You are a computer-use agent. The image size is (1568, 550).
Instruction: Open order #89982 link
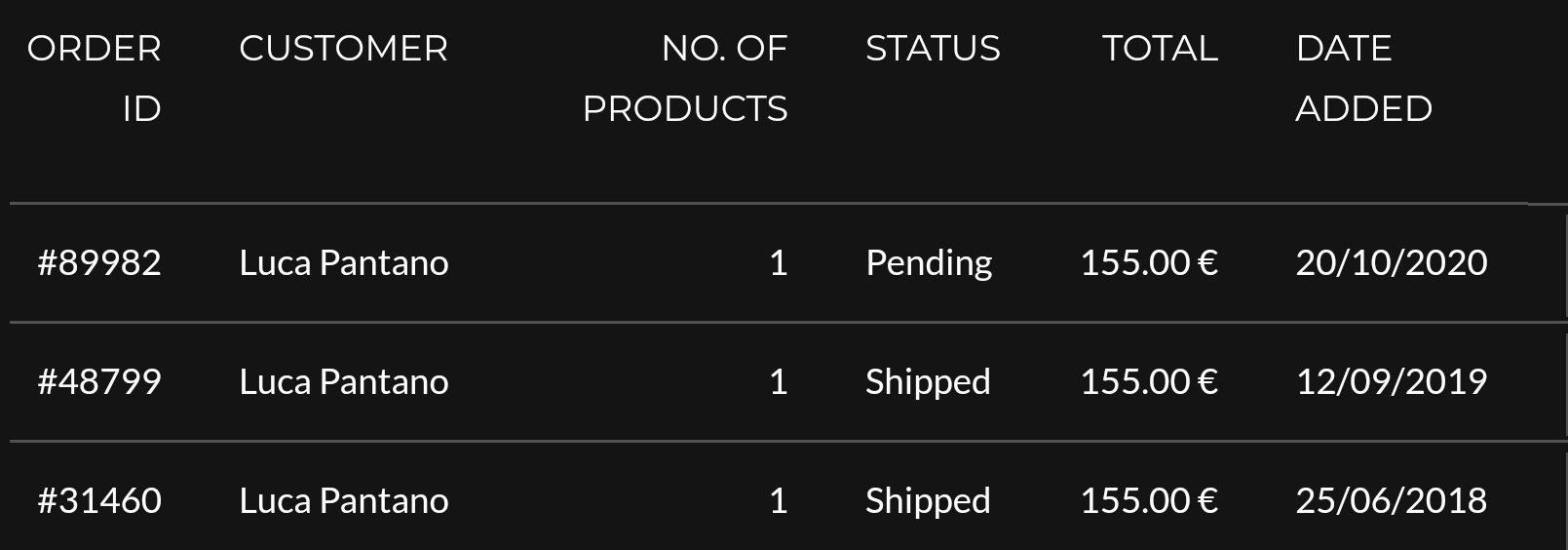(x=99, y=262)
